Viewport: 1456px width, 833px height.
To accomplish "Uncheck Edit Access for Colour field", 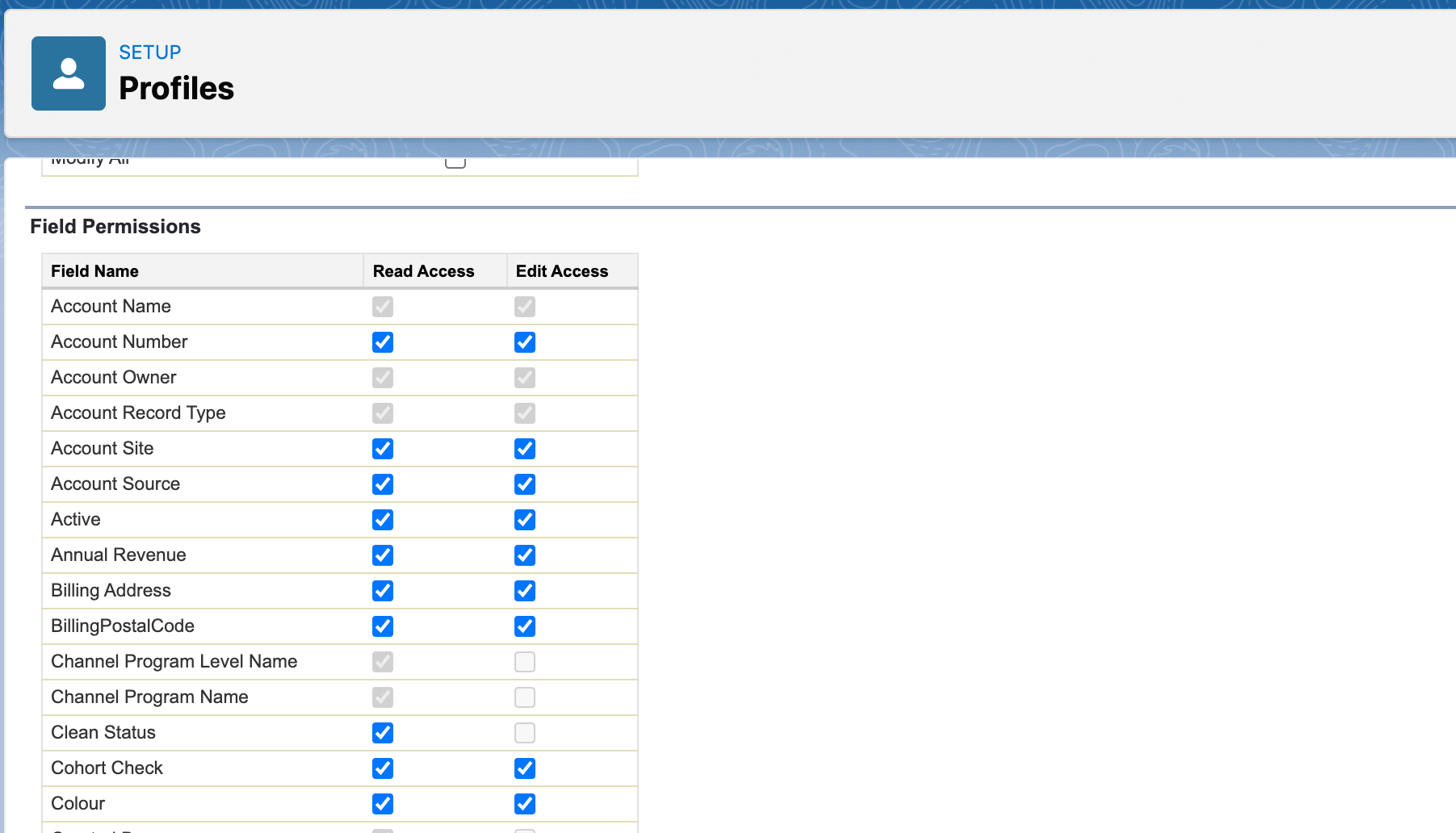I will 524,804.
